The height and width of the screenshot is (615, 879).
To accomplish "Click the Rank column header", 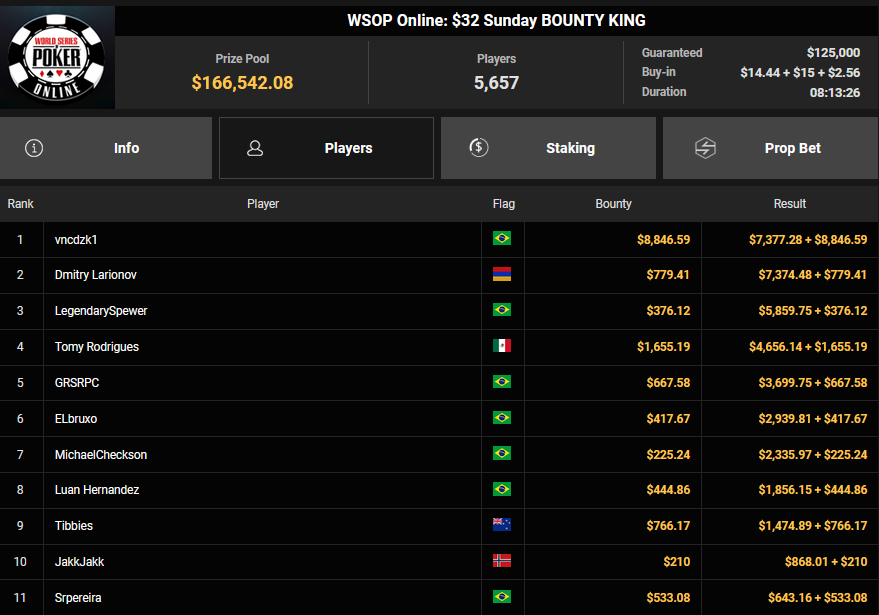I will coord(21,204).
